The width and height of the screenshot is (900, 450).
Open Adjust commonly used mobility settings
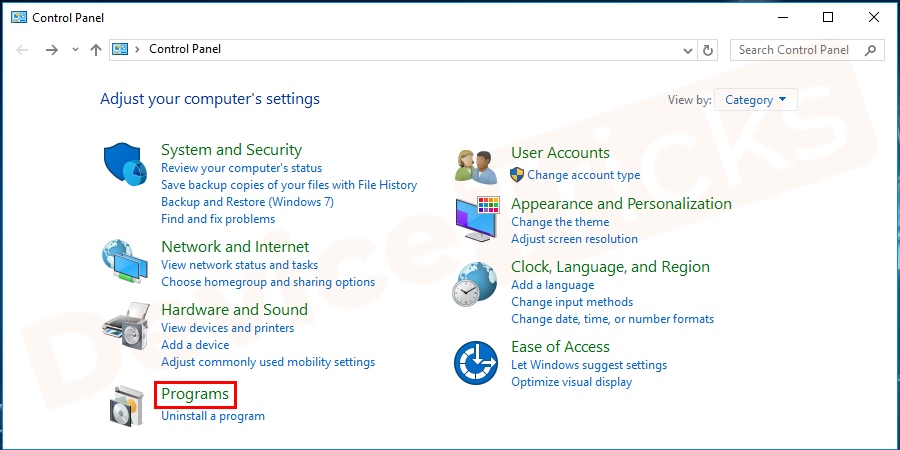click(x=268, y=362)
